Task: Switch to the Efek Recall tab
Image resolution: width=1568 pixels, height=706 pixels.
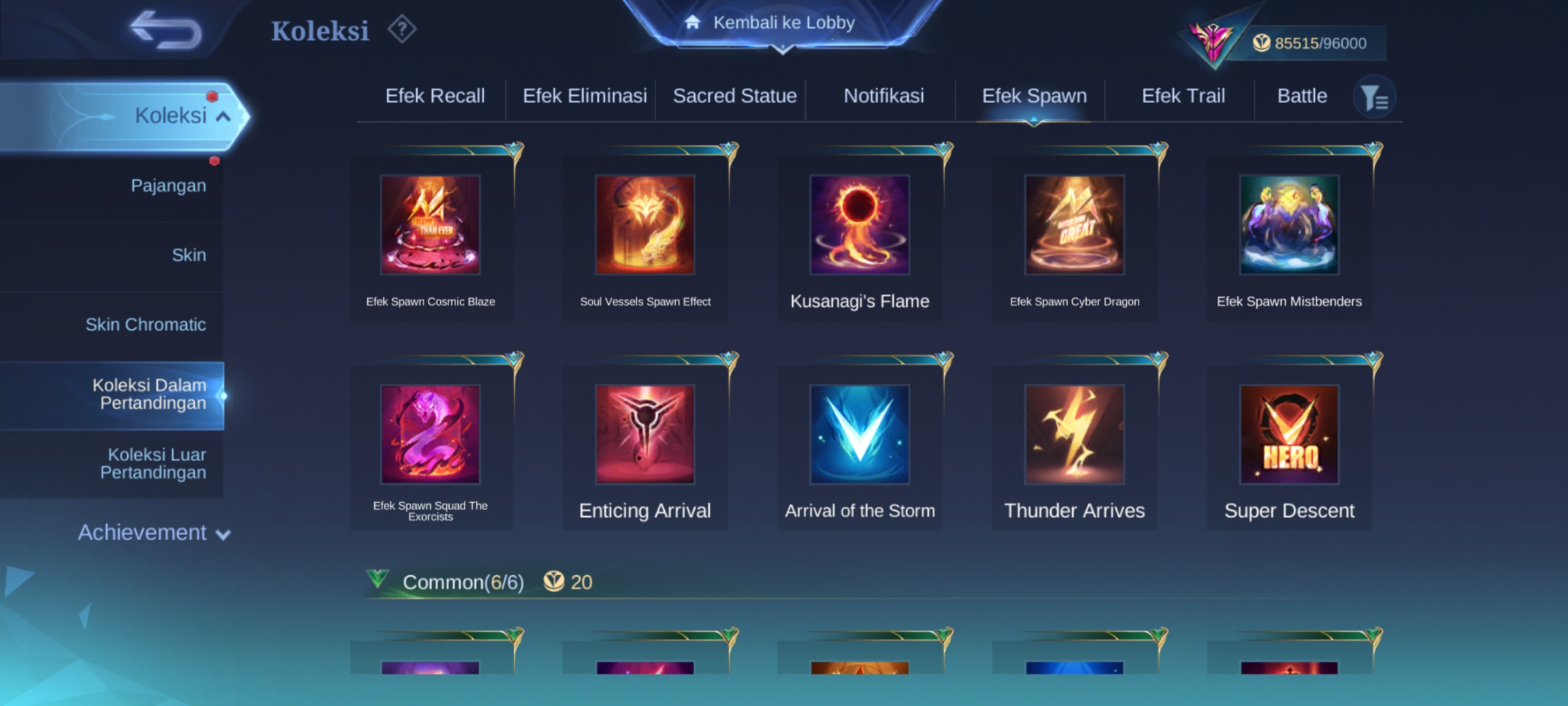Action: [x=435, y=96]
